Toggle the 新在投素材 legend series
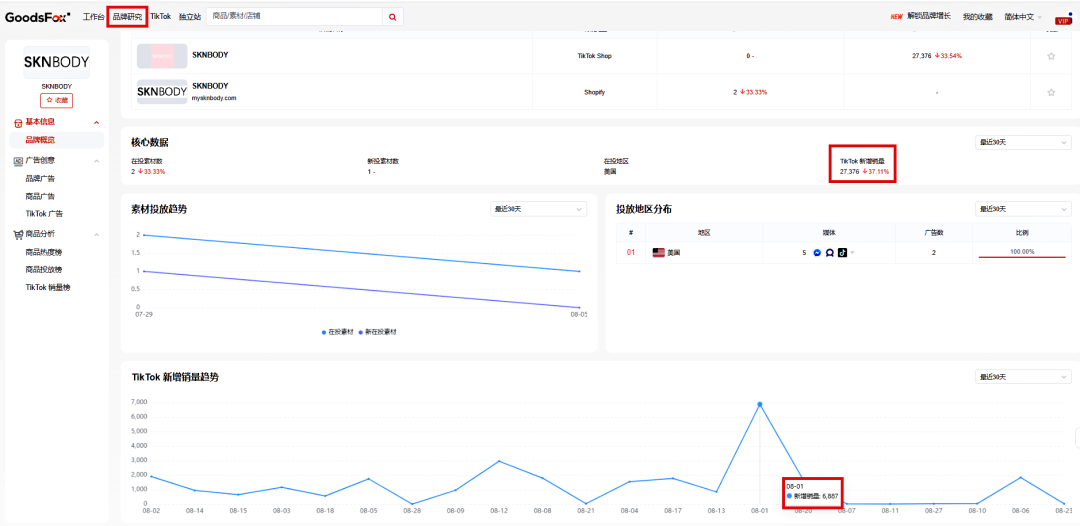The image size is (1080, 526). (377, 332)
